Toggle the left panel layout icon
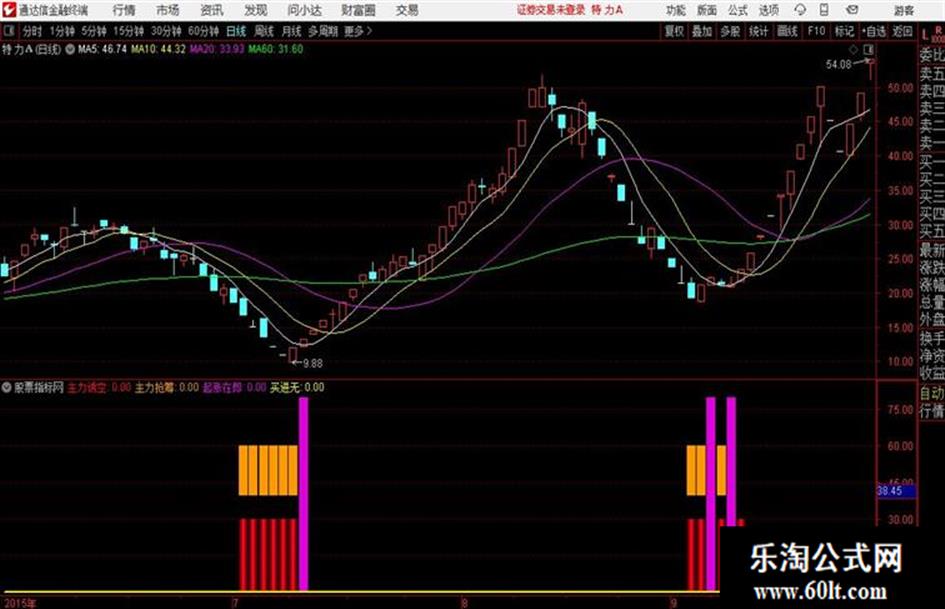 [x=9, y=31]
